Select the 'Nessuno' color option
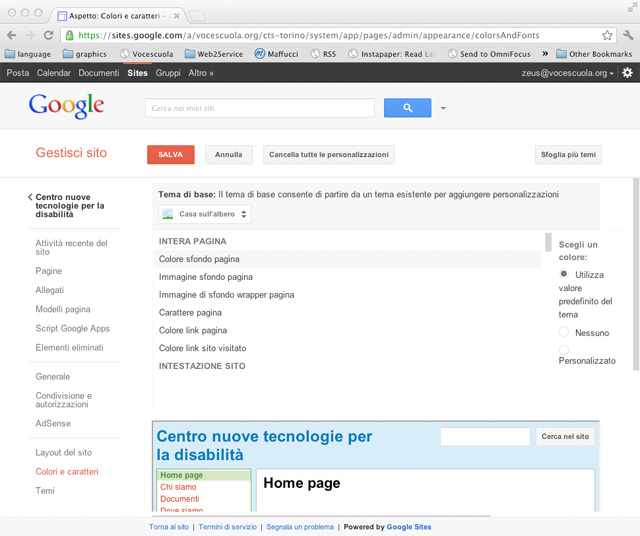Viewport: 640px width, 536px height. point(564,332)
